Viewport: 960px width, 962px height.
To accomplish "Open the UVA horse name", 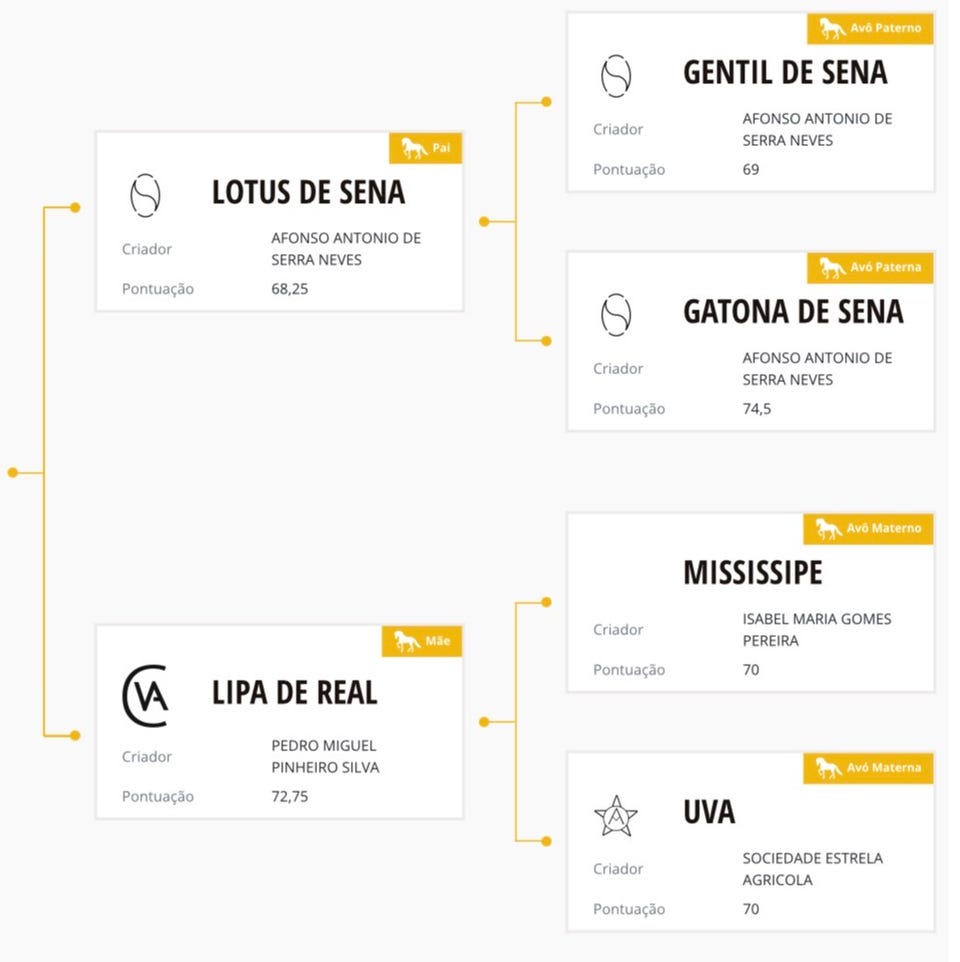I will [709, 812].
